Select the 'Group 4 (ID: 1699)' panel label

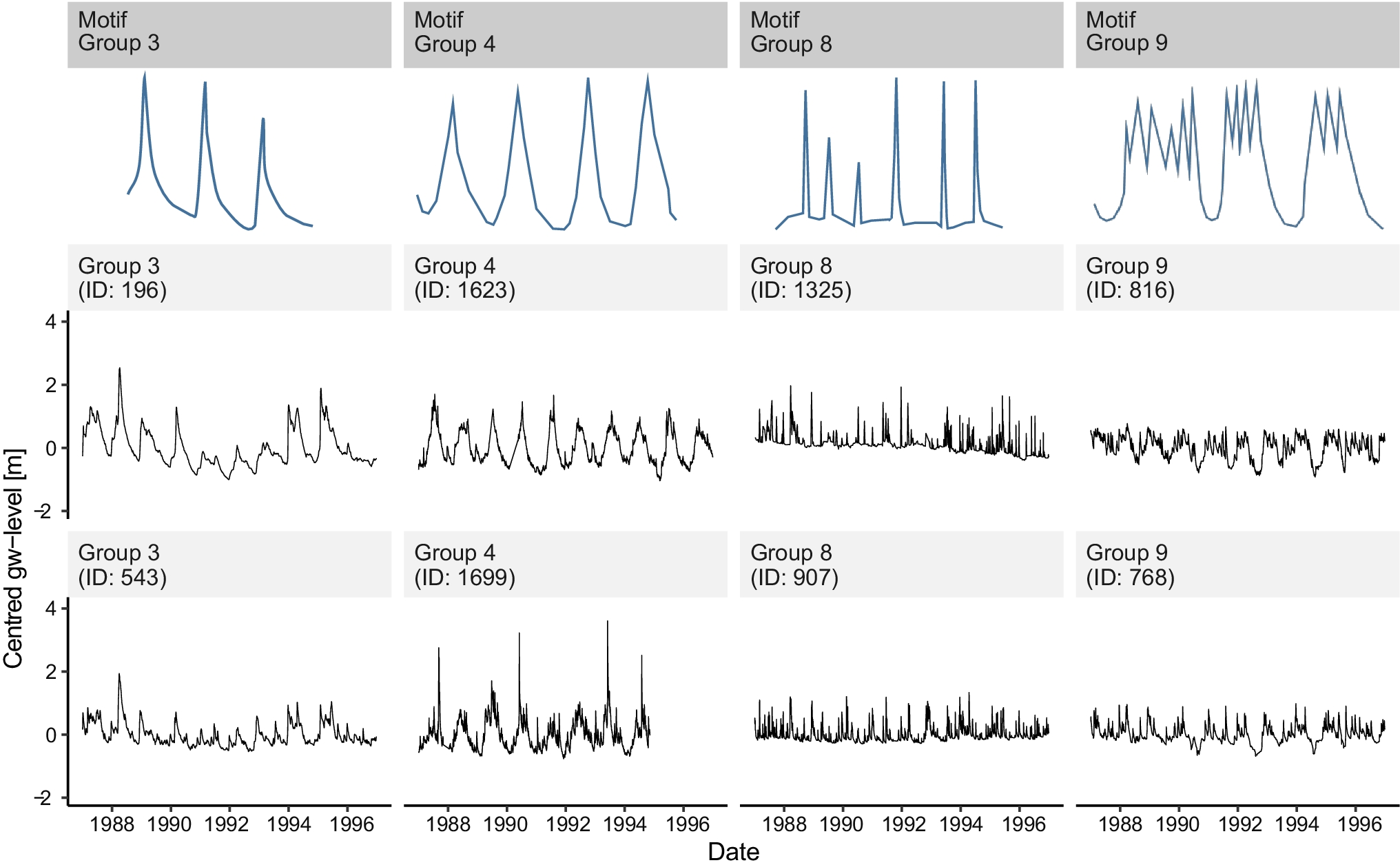(x=566, y=564)
